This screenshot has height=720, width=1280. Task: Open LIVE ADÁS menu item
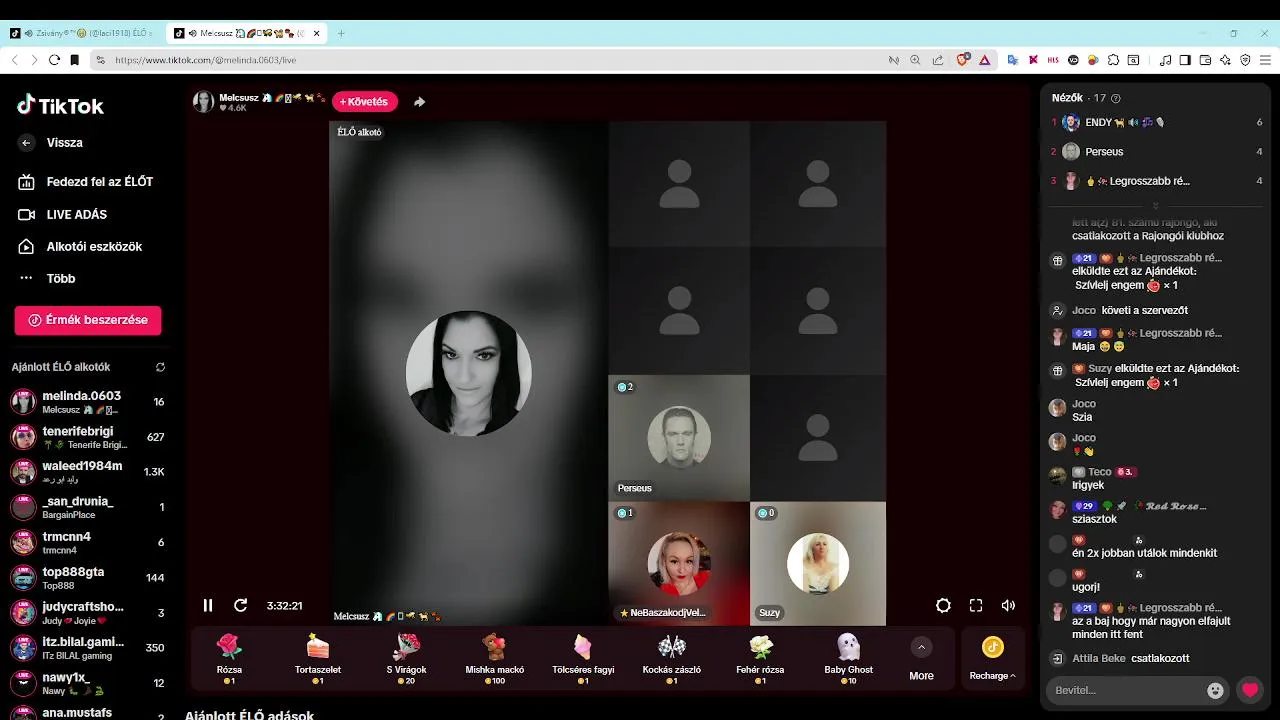point(63,214)
